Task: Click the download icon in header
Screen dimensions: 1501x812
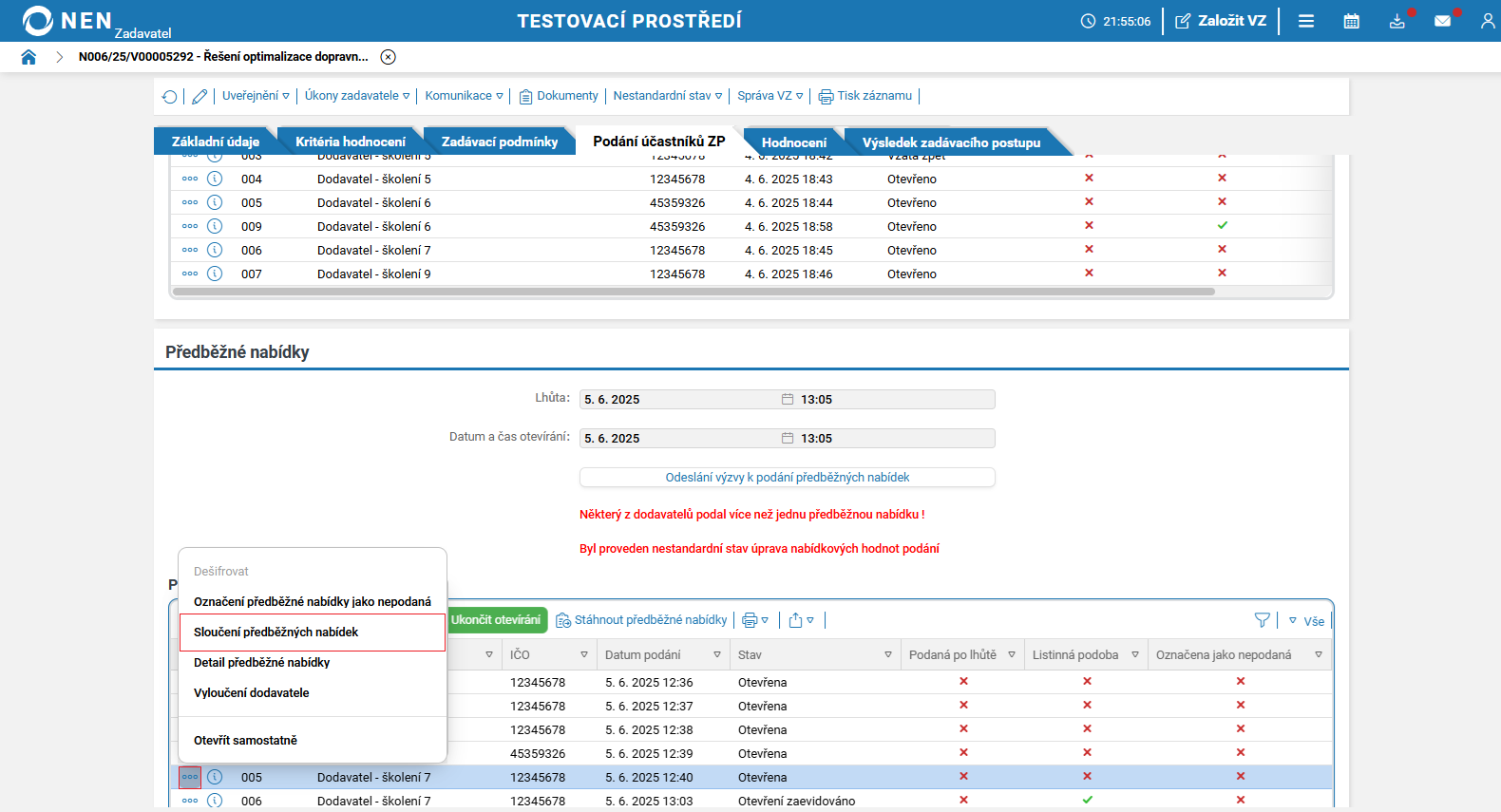Action: tap(1396, 21)
